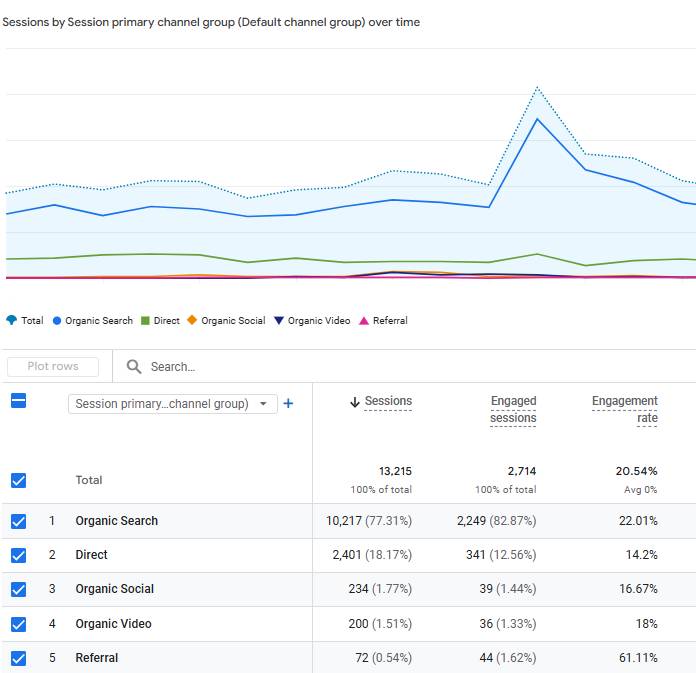Sort by Engagement rate column header

point(625,409)
